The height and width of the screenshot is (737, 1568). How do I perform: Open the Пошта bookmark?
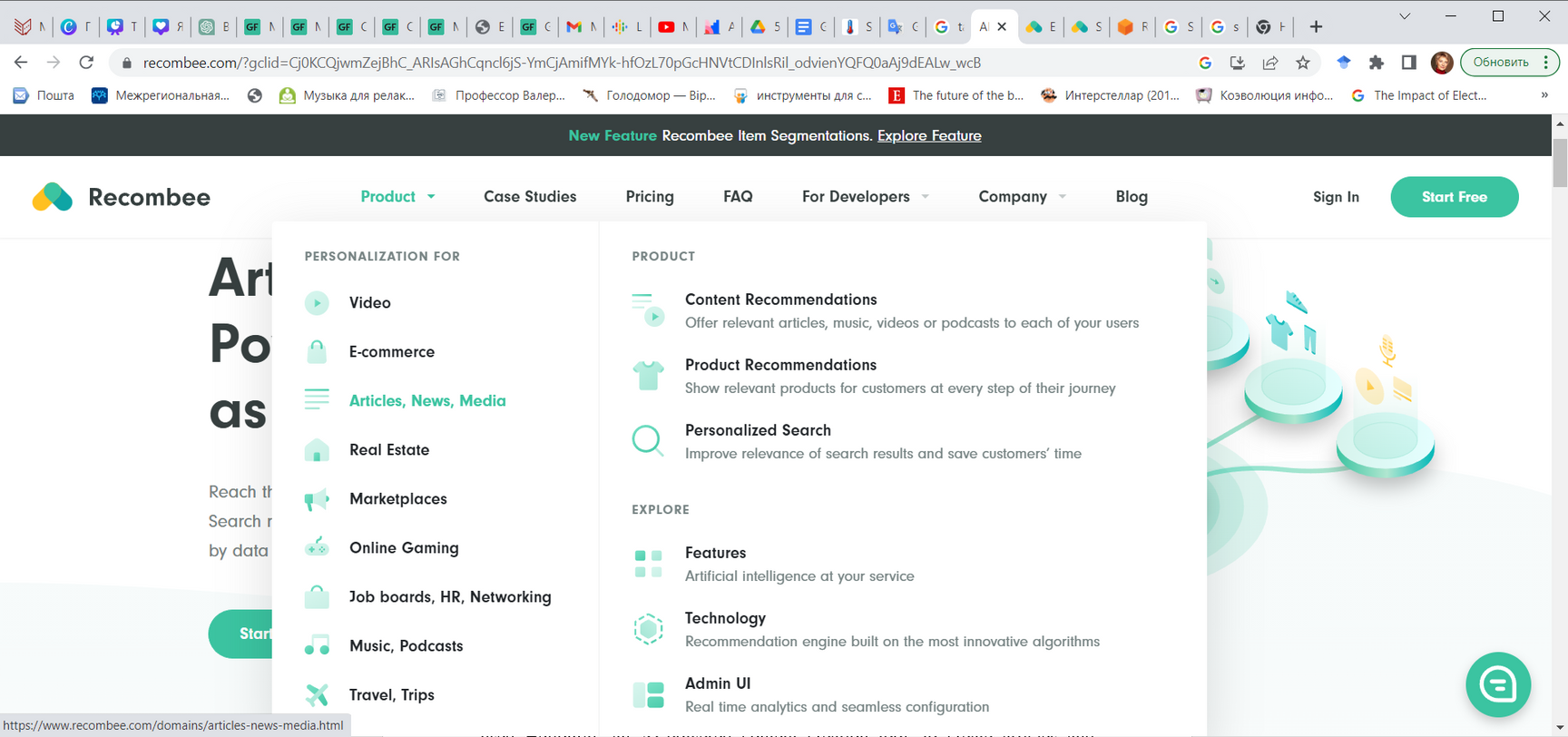(44, 95)
